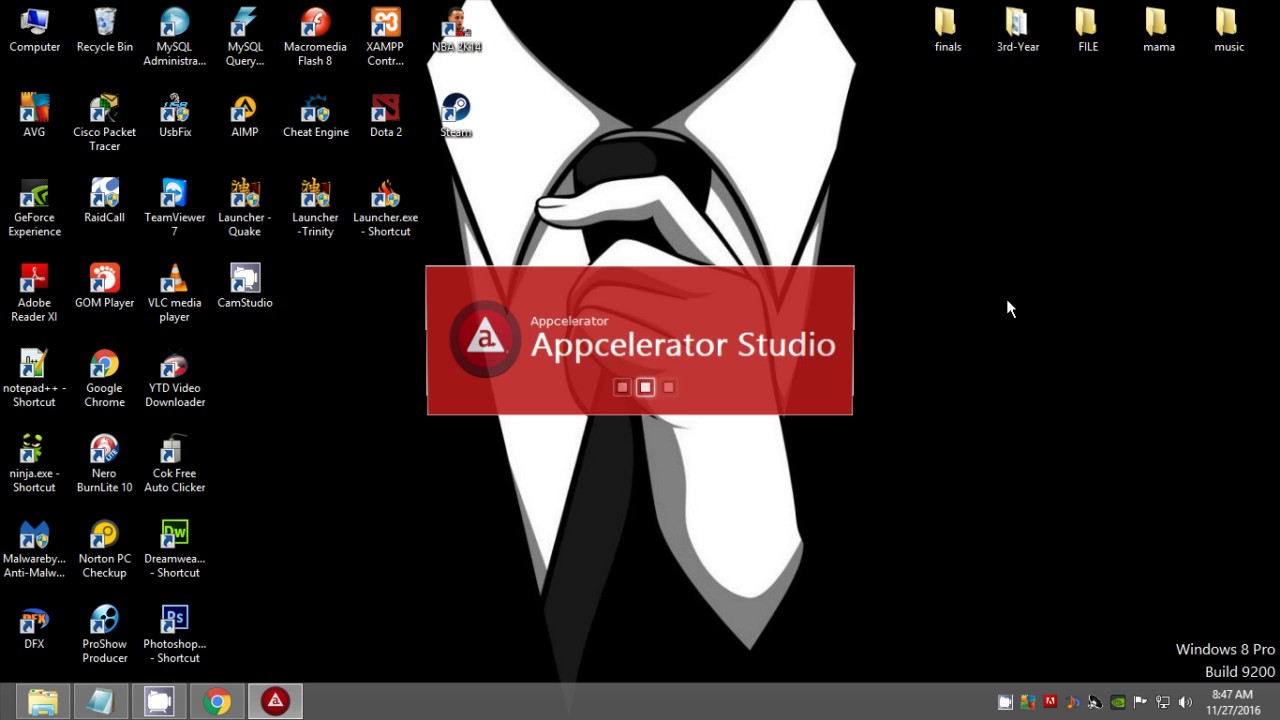Select the Dota 2 icon
This screenshot has height=720, width=1280.
(x=385, y=116)
